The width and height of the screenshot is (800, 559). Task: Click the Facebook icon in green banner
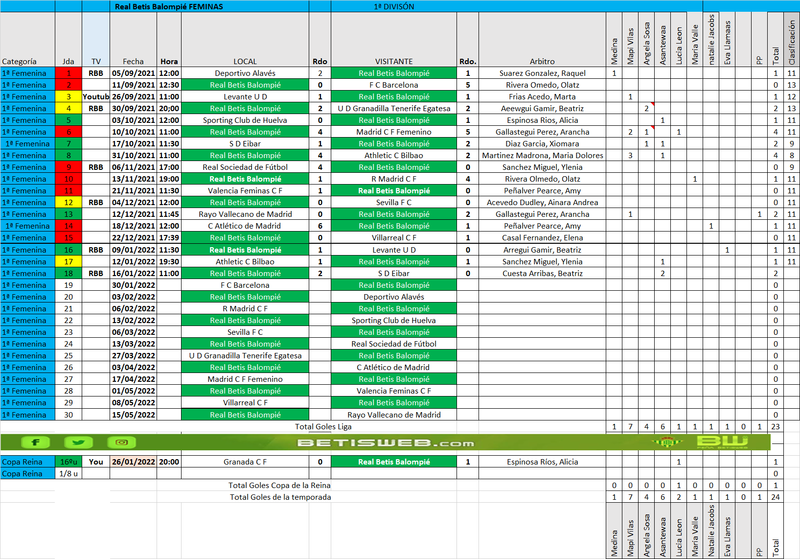[x=35, y=442]
